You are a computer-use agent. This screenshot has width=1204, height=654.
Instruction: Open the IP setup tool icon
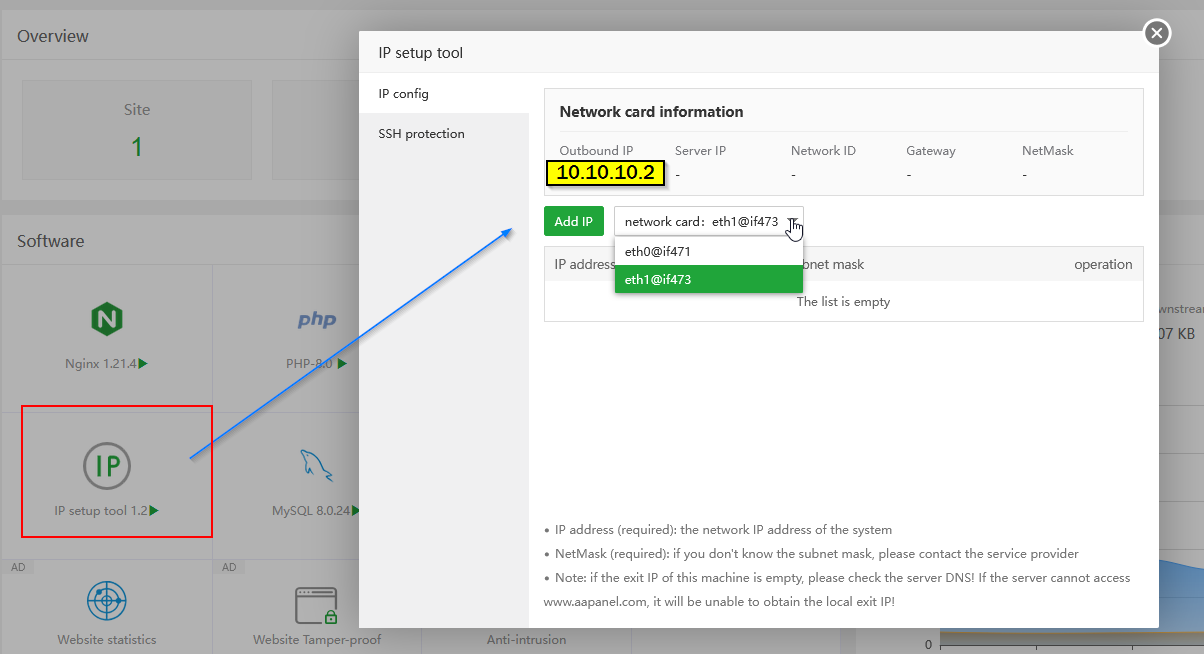[107, 465]
